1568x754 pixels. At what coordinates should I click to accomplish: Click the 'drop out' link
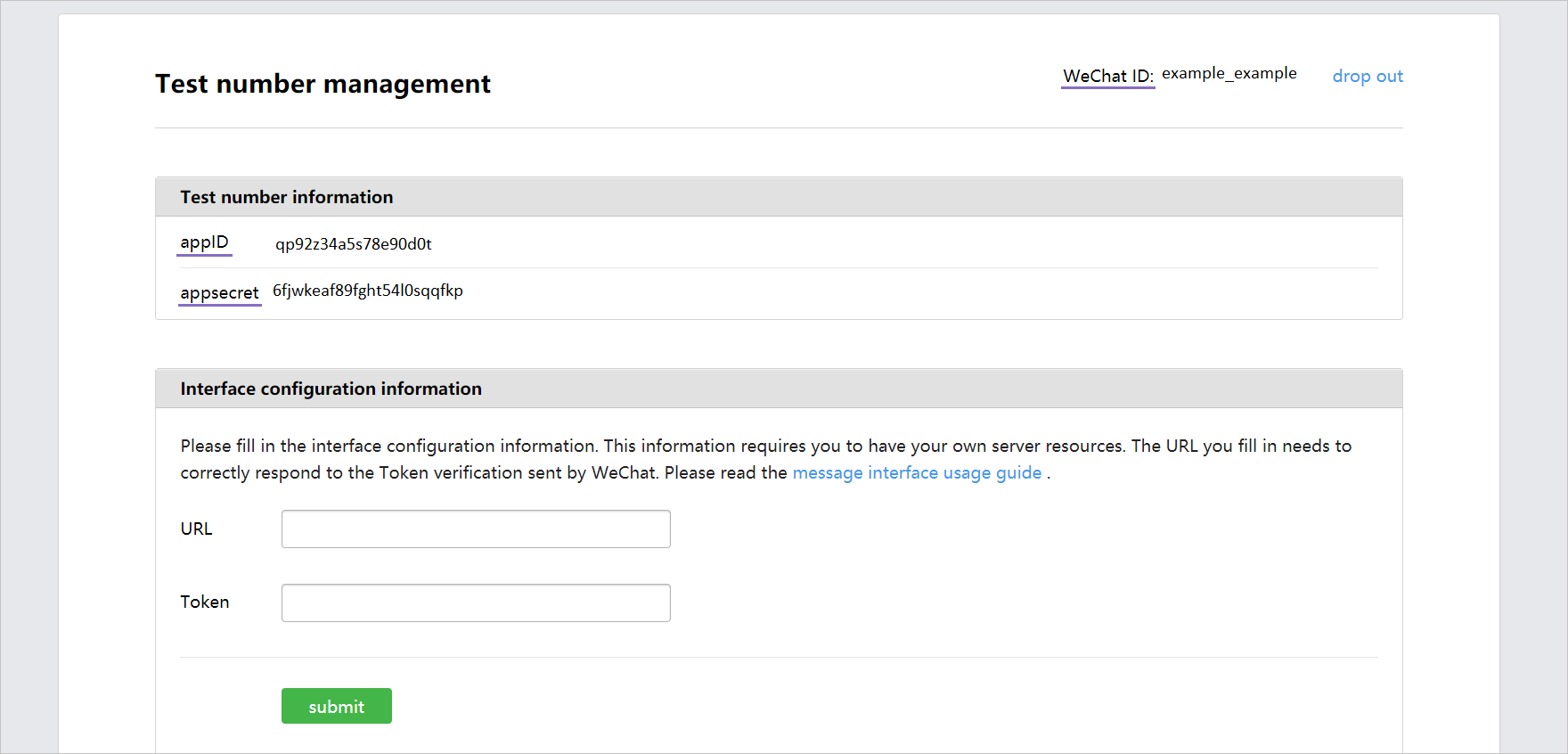click(x=1367, y=77)
